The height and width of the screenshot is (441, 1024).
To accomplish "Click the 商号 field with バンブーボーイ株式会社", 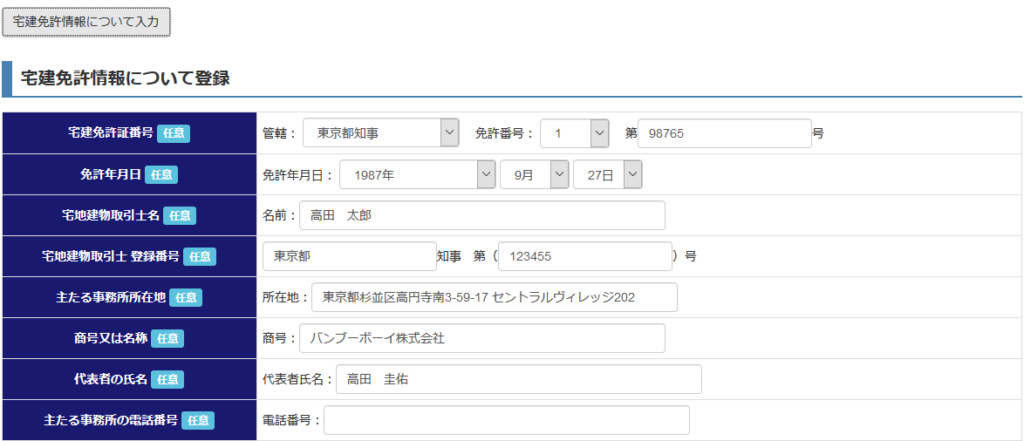I will [483, 338].
